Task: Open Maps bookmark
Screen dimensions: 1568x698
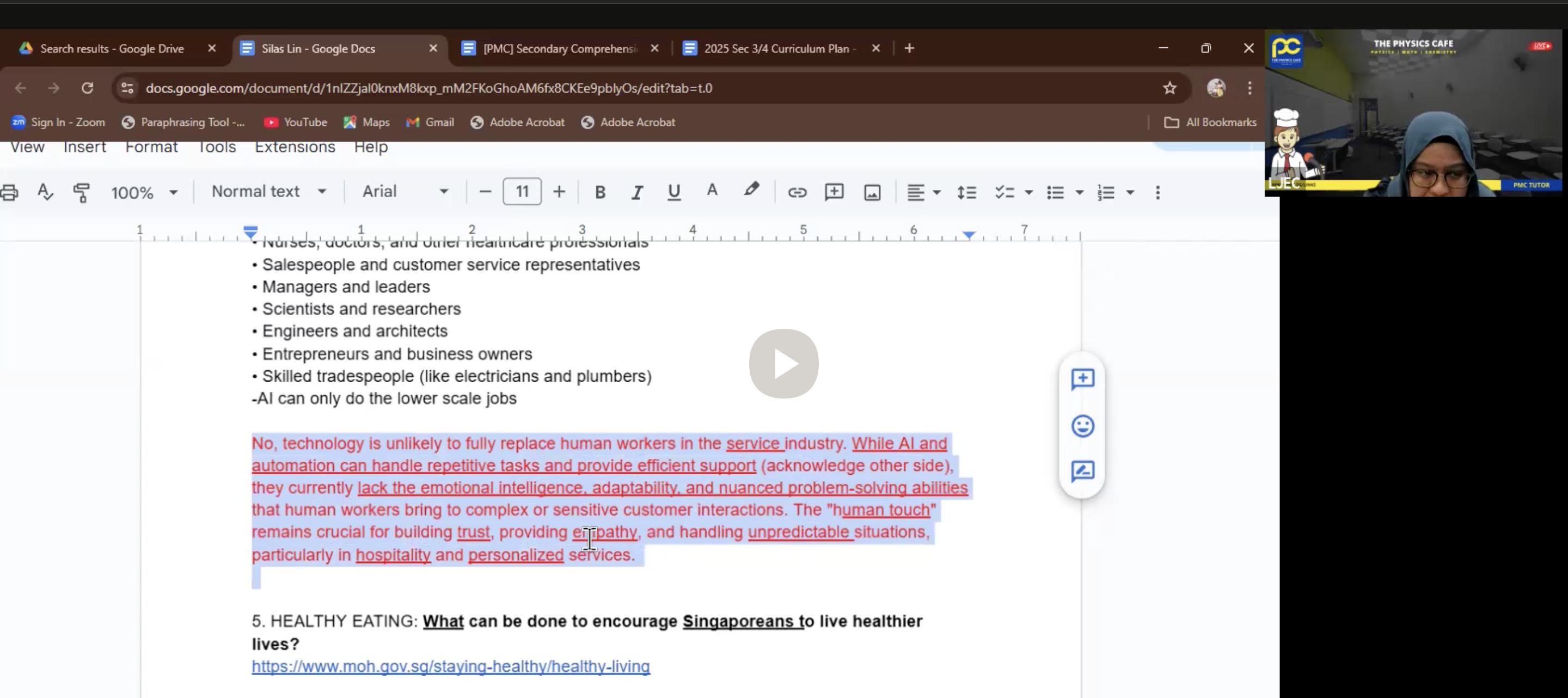Action: click(x=366, y=123)
